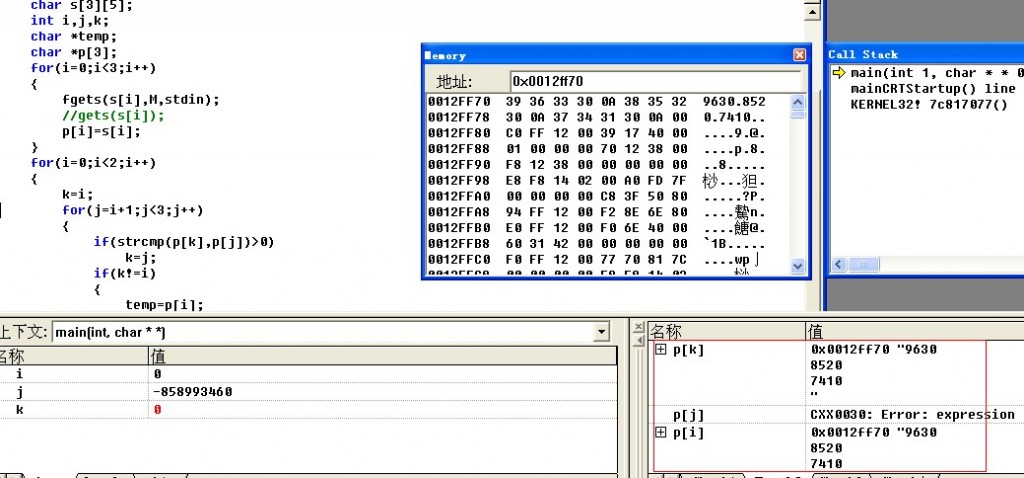Click memory row address 0012FF88

(459, 149)
